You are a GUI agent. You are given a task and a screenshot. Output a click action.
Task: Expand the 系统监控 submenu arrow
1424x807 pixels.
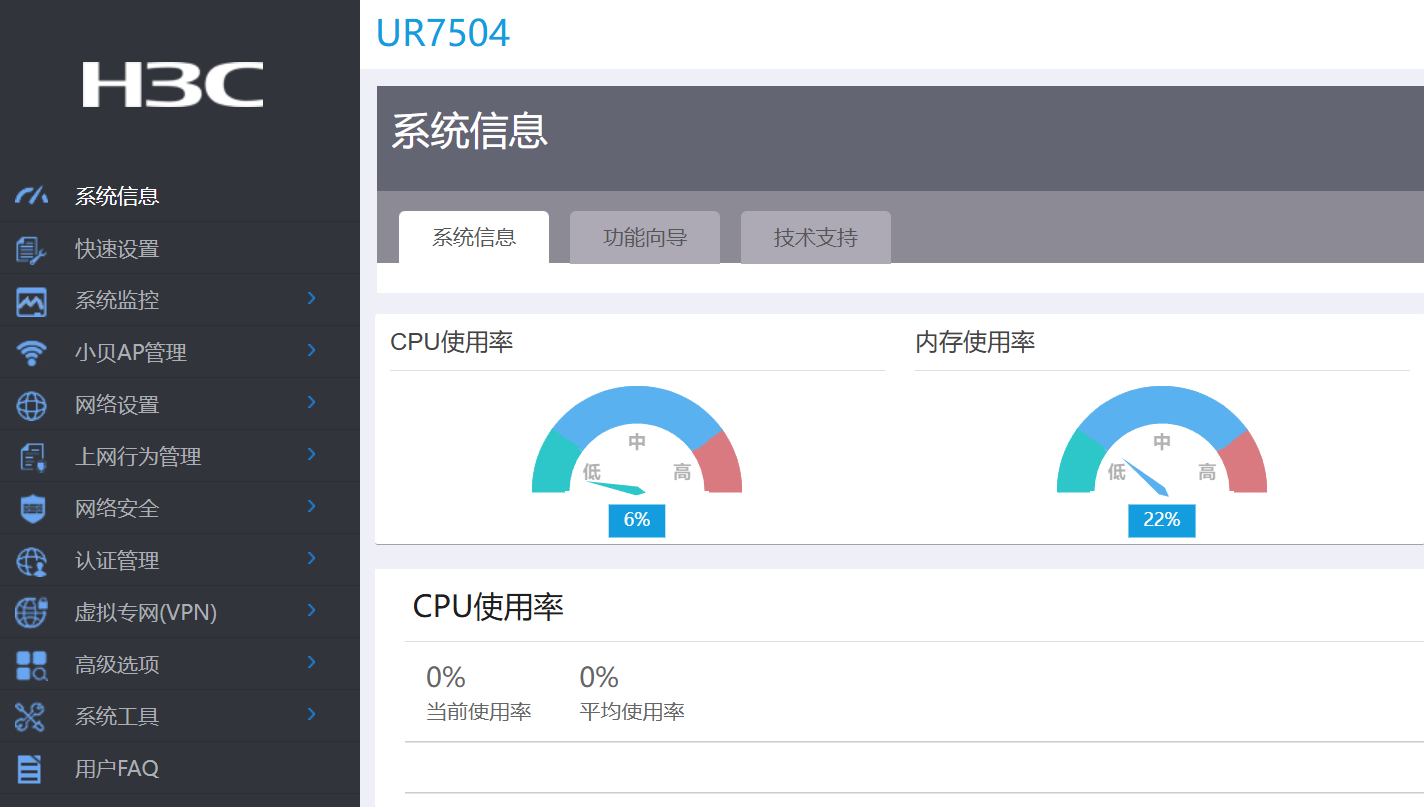312,298
